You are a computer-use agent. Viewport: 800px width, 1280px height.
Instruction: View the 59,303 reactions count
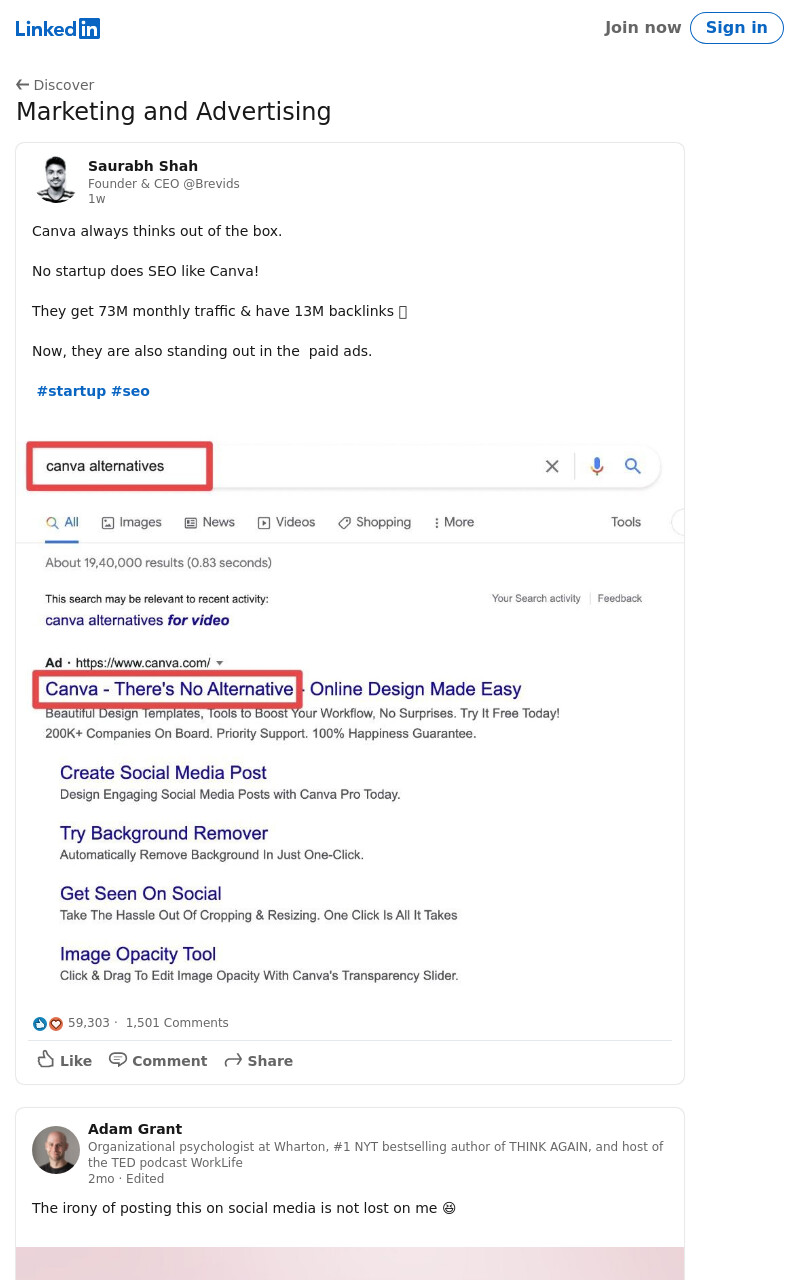(89, 1023)
